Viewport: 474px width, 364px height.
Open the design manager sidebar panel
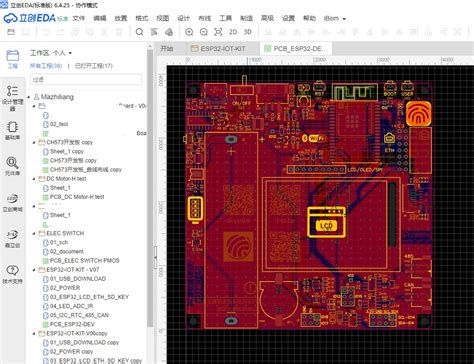13,98
